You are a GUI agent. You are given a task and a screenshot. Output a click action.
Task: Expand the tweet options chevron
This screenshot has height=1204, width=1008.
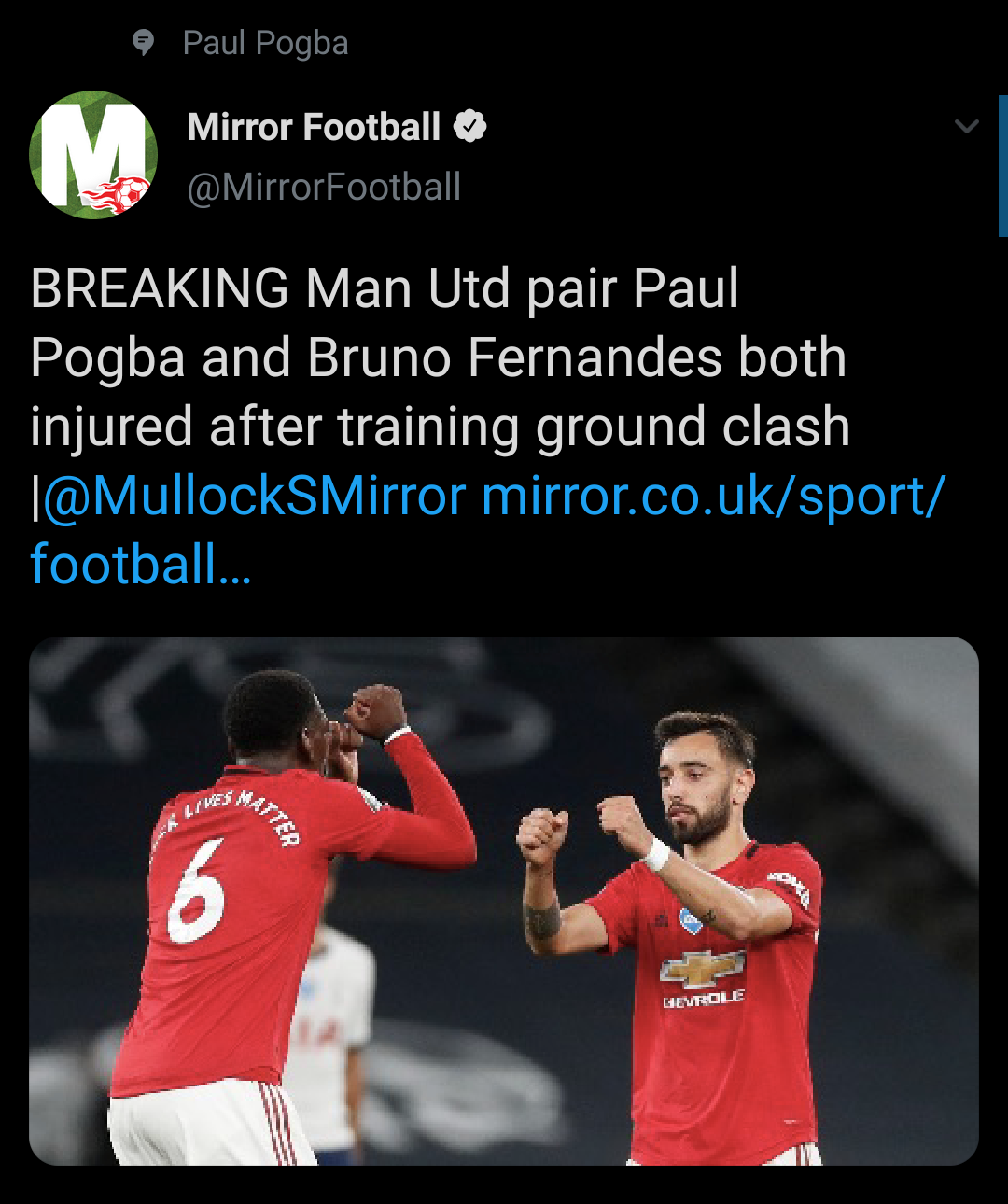(967, 126)
